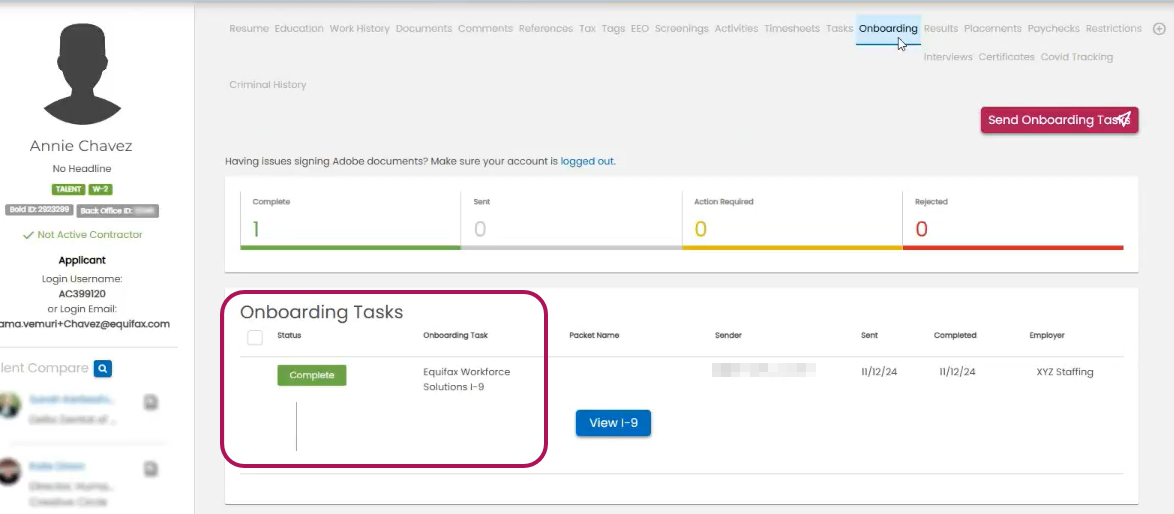The width and height of the screenshot is (1174, 514).
Task: Open the Paychecks tab
Action: pyautogui.click(x=1053, y=28)
